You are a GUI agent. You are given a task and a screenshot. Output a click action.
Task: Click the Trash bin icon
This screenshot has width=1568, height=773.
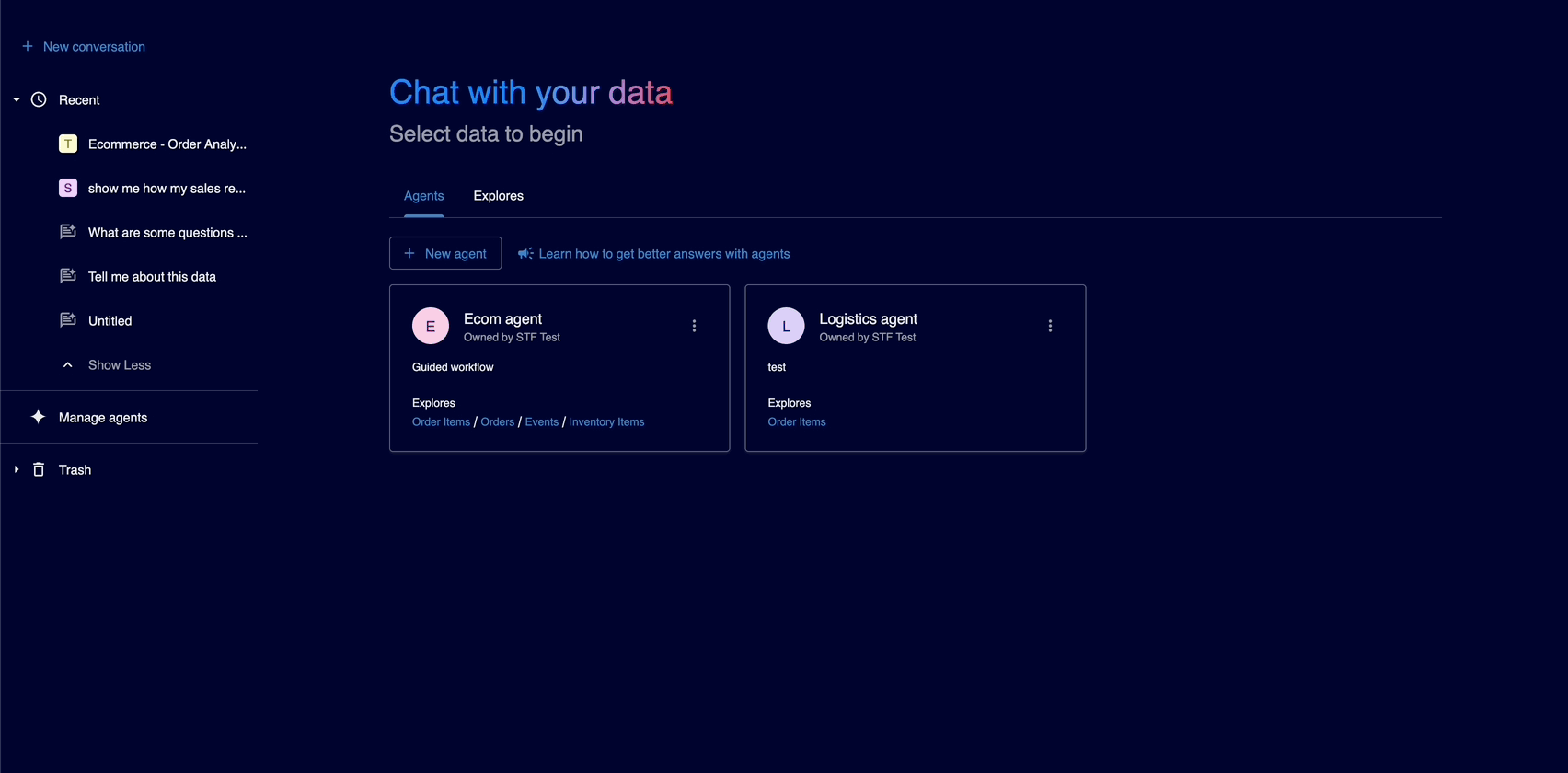pyautogui.click(x=39, y=469)
